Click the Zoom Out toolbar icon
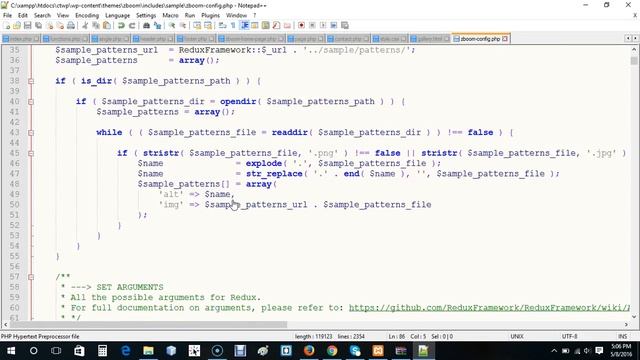 pos(182,26)
